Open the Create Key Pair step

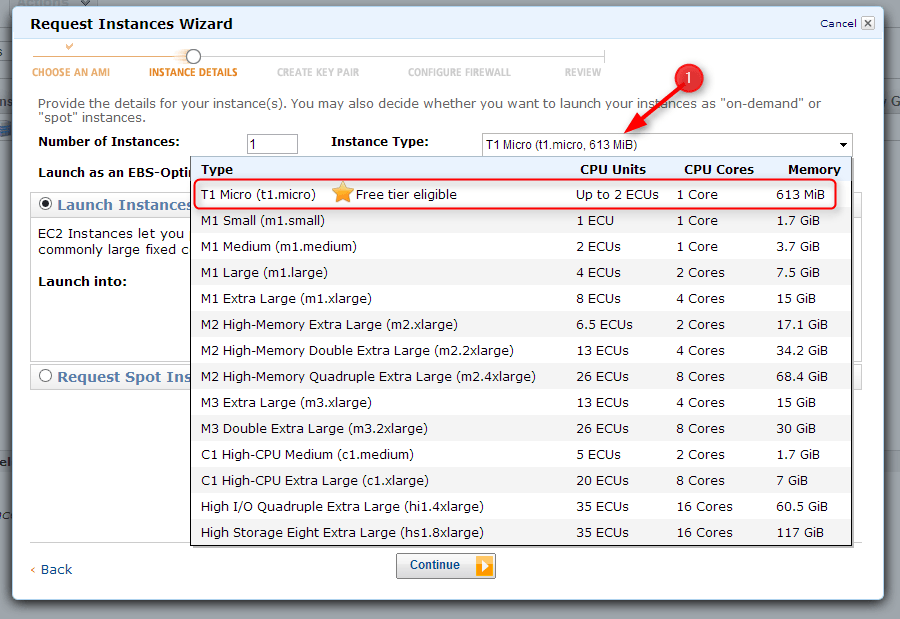pyautogui.click(x=318, y=72)
